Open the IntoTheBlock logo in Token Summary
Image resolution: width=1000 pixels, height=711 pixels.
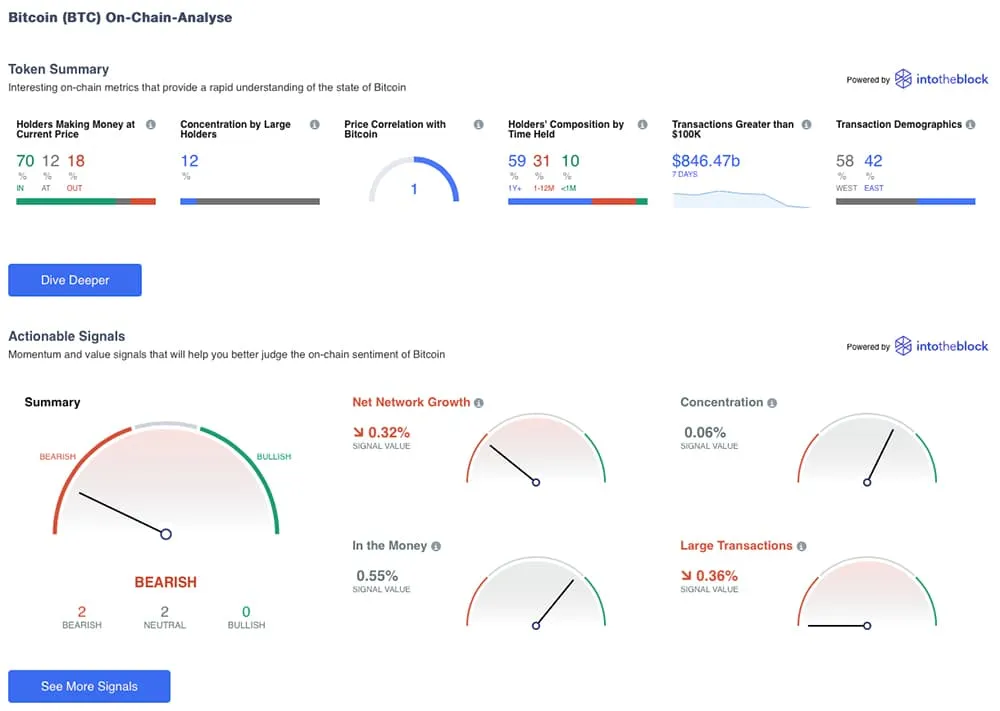pos(941,79)
